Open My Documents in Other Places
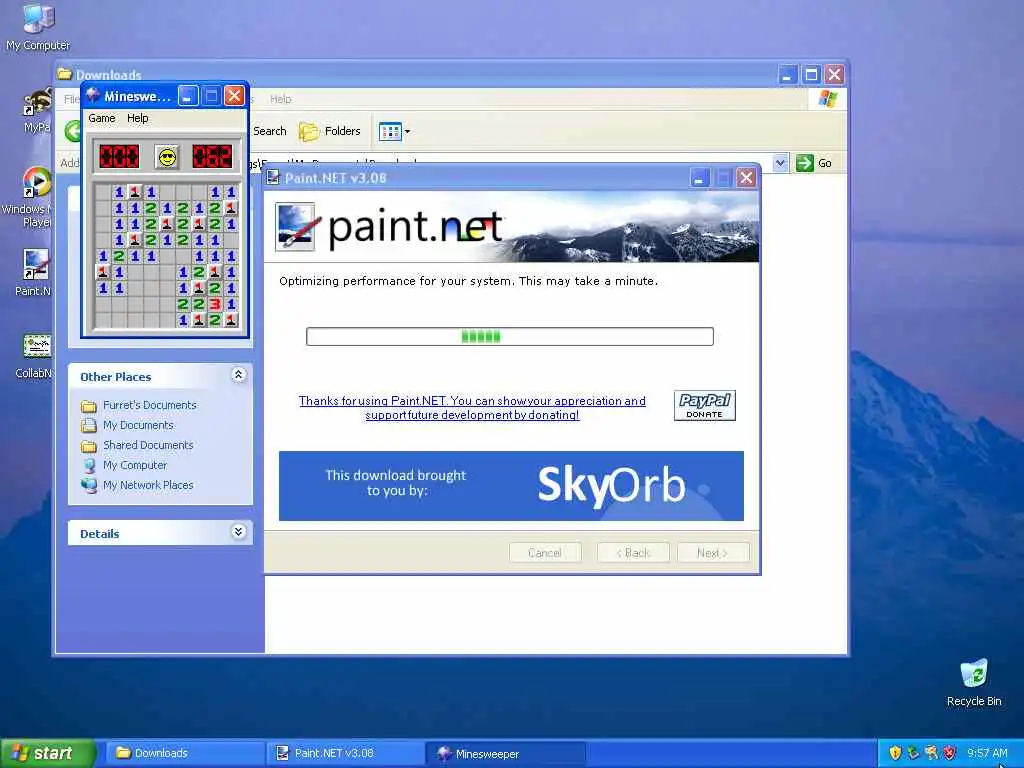The image size is (1024, 768). pyautogui.click(x=138, y=425)
